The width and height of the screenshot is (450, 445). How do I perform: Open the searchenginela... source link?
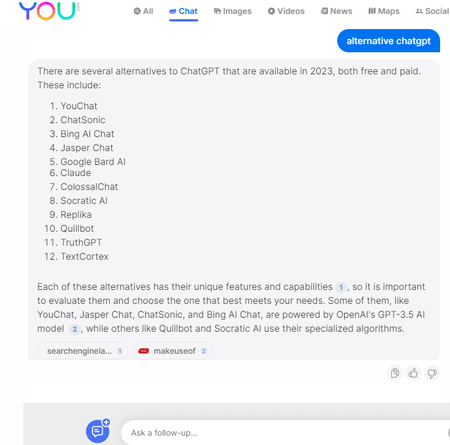tap(83, 351)
